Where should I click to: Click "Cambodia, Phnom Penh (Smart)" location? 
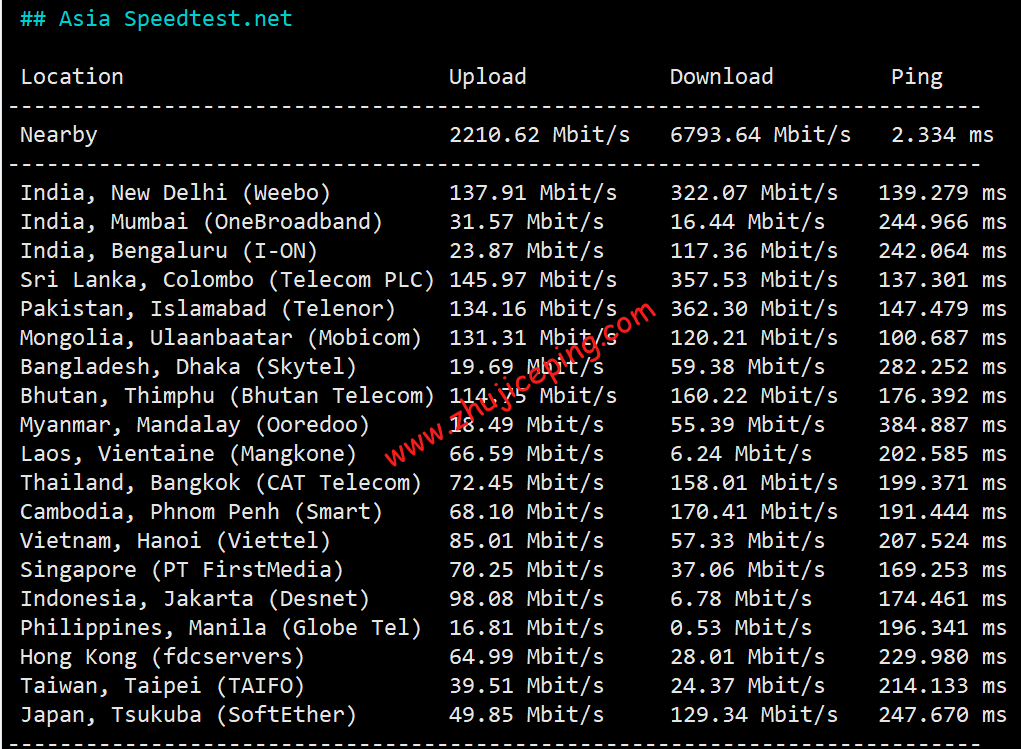(201, 512)
